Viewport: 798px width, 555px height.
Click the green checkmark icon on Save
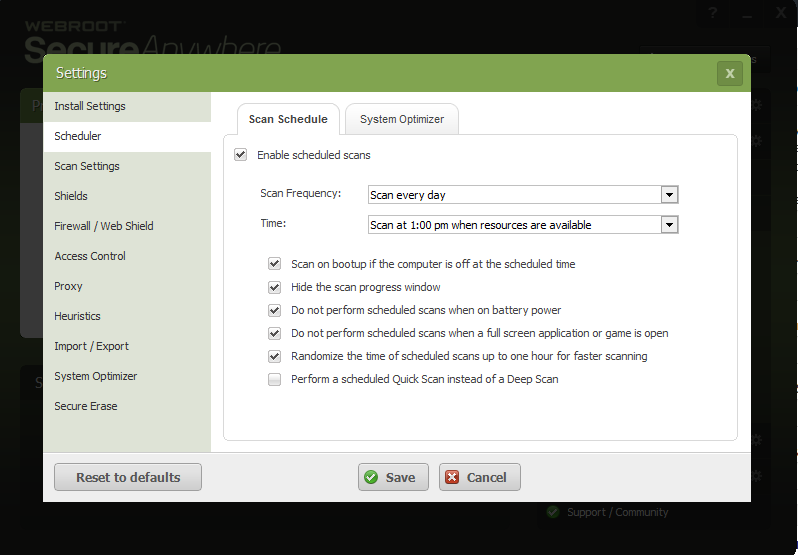[371, 477]
